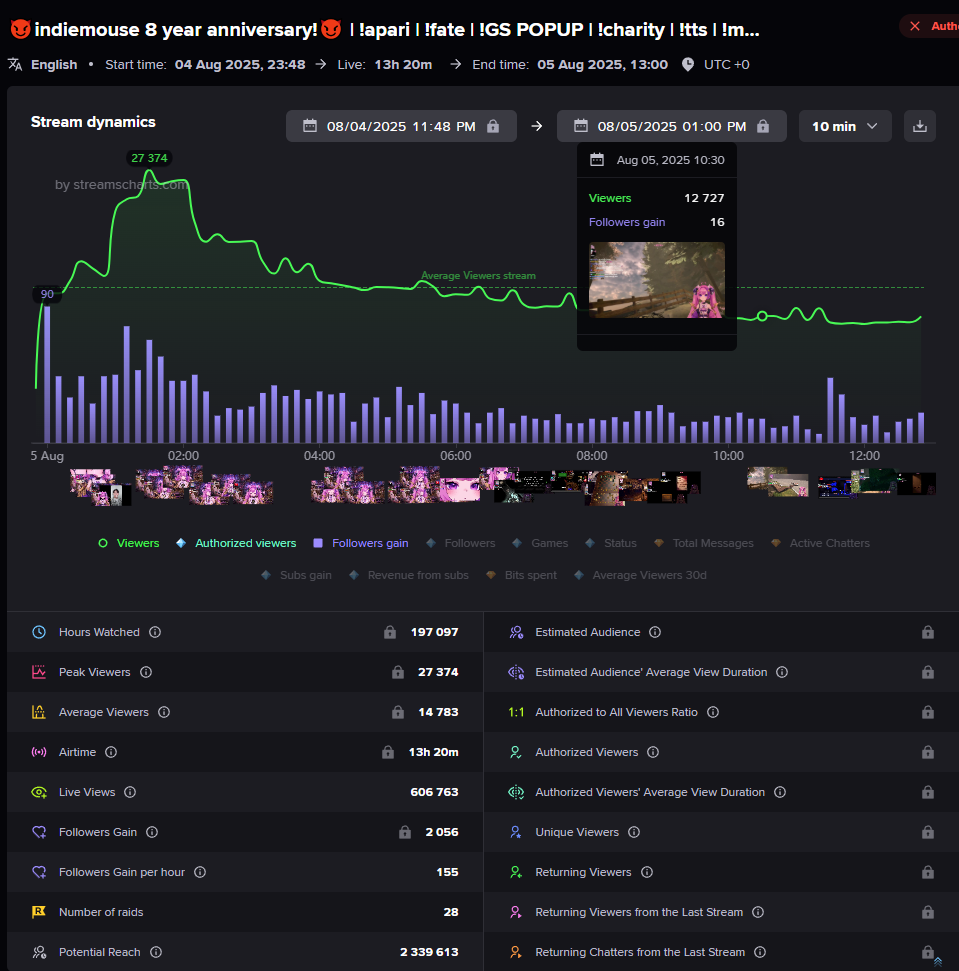Click lock icon in Unique Viewers row
The image size is (959, 971).
coord(927,832)
